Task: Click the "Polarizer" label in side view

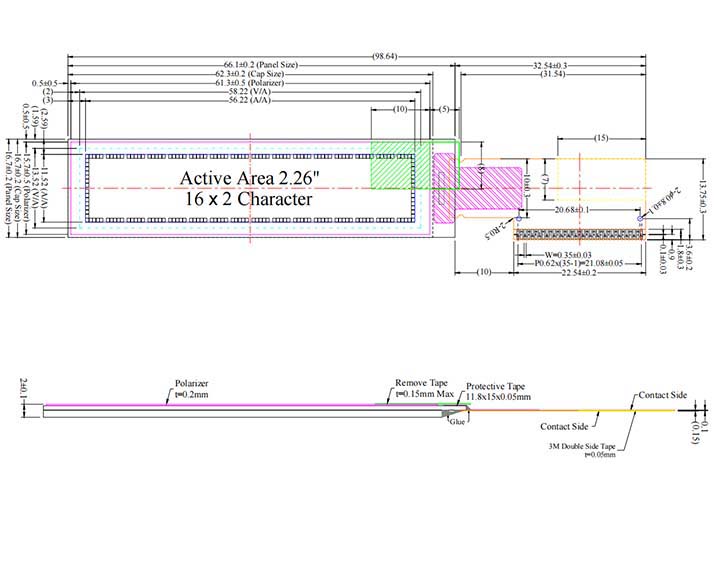Action: point(192,383)
